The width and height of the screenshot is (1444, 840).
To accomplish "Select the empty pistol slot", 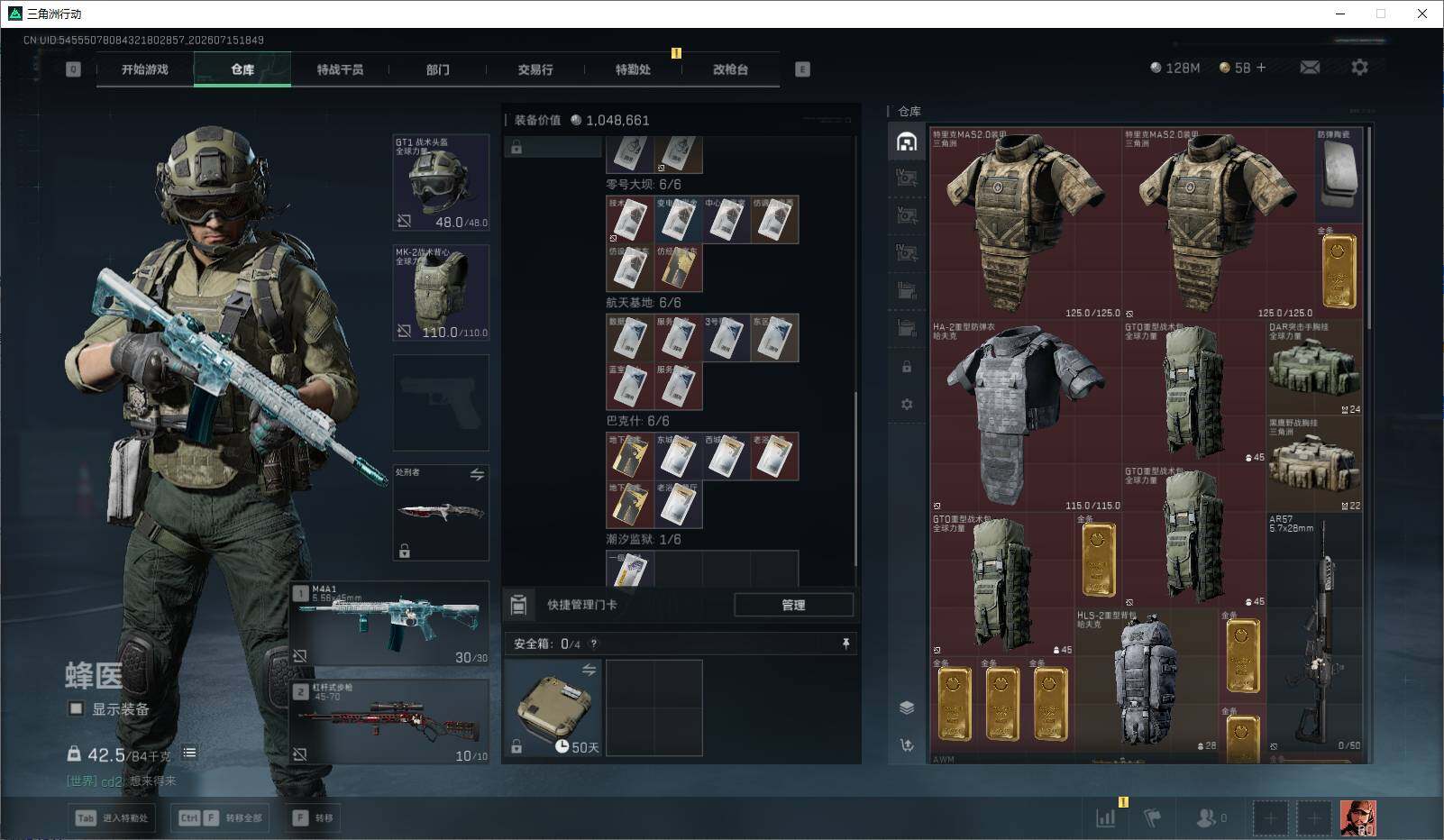I will tap(441, 403).
